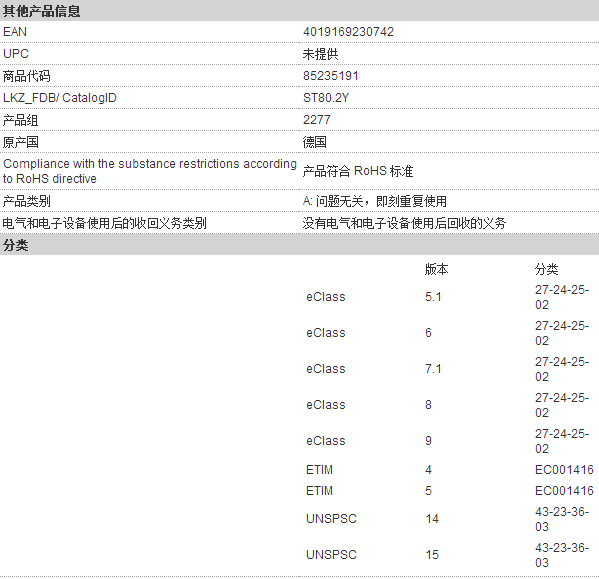Click the EAN number 4019169230742
Screen dimensions: 599x579
tap(348, 32)
